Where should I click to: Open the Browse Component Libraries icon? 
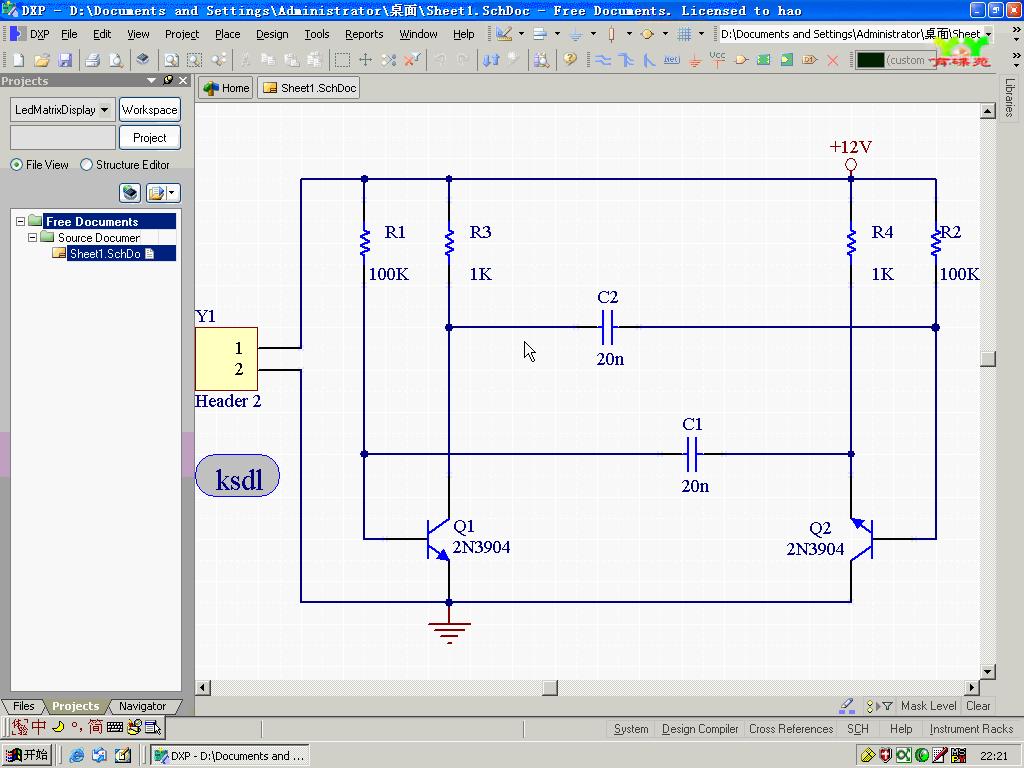coord(541,60)
